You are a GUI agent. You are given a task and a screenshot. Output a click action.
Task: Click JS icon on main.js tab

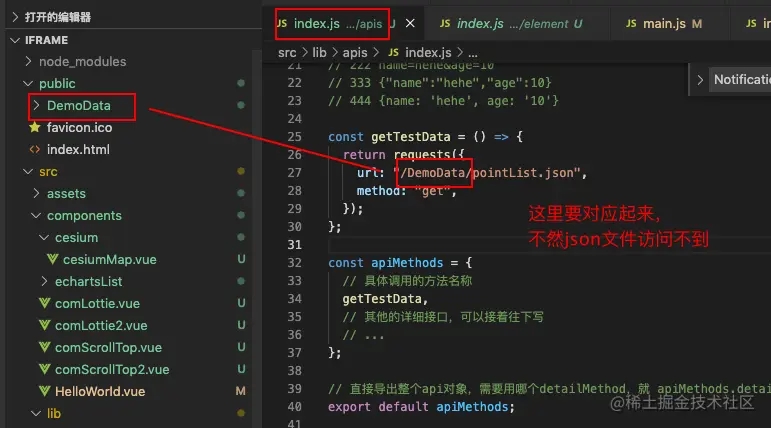631,24
